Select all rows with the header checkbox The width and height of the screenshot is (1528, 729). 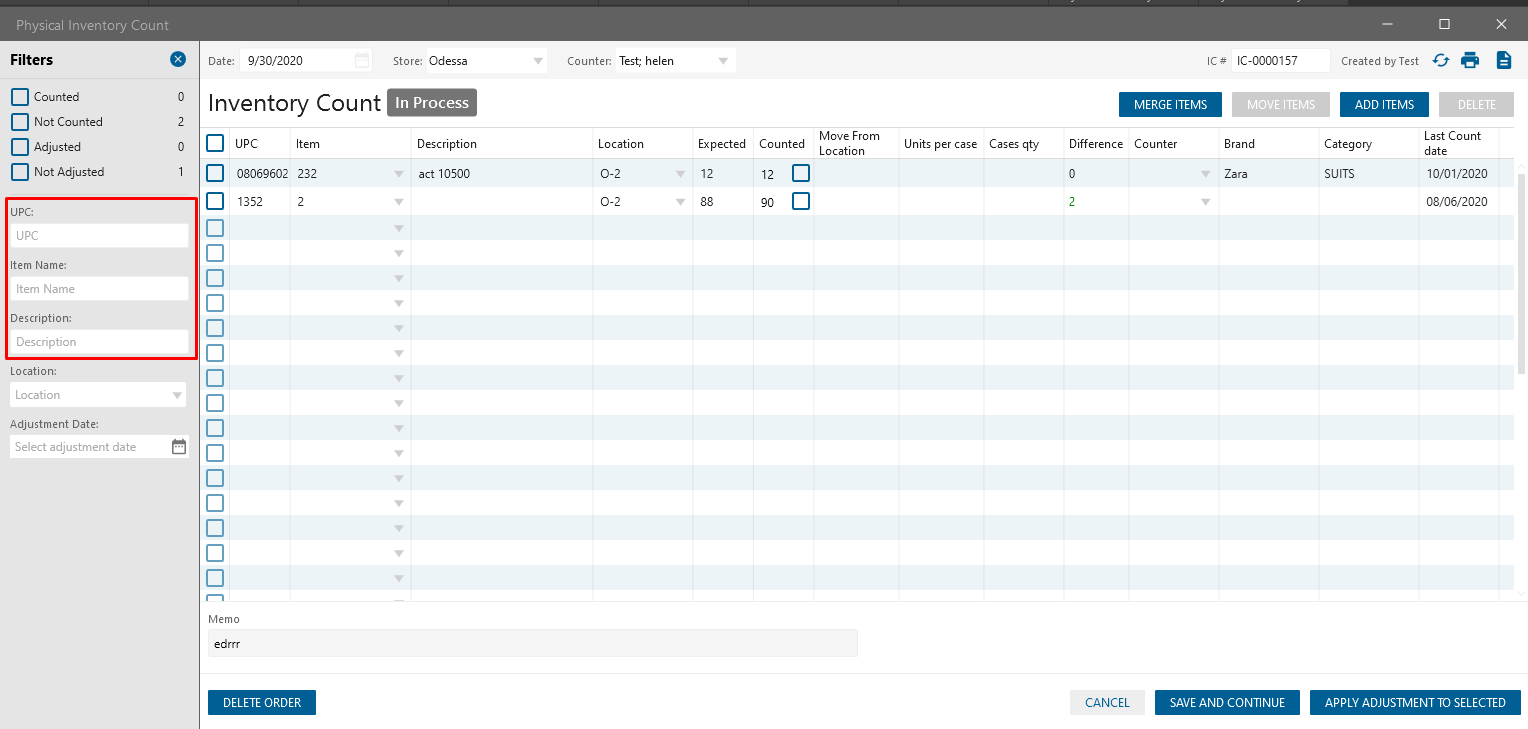point(215,143)
